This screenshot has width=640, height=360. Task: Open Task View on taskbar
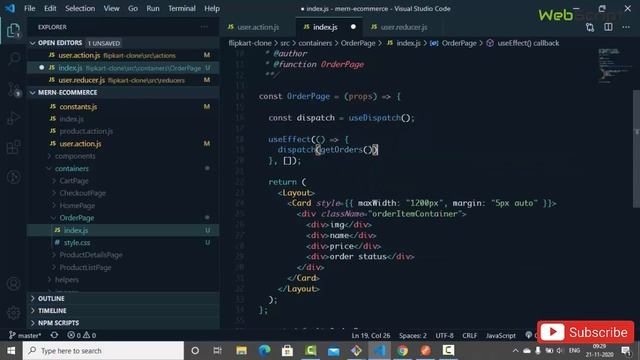pyautogui.click(x=218, y=351)
